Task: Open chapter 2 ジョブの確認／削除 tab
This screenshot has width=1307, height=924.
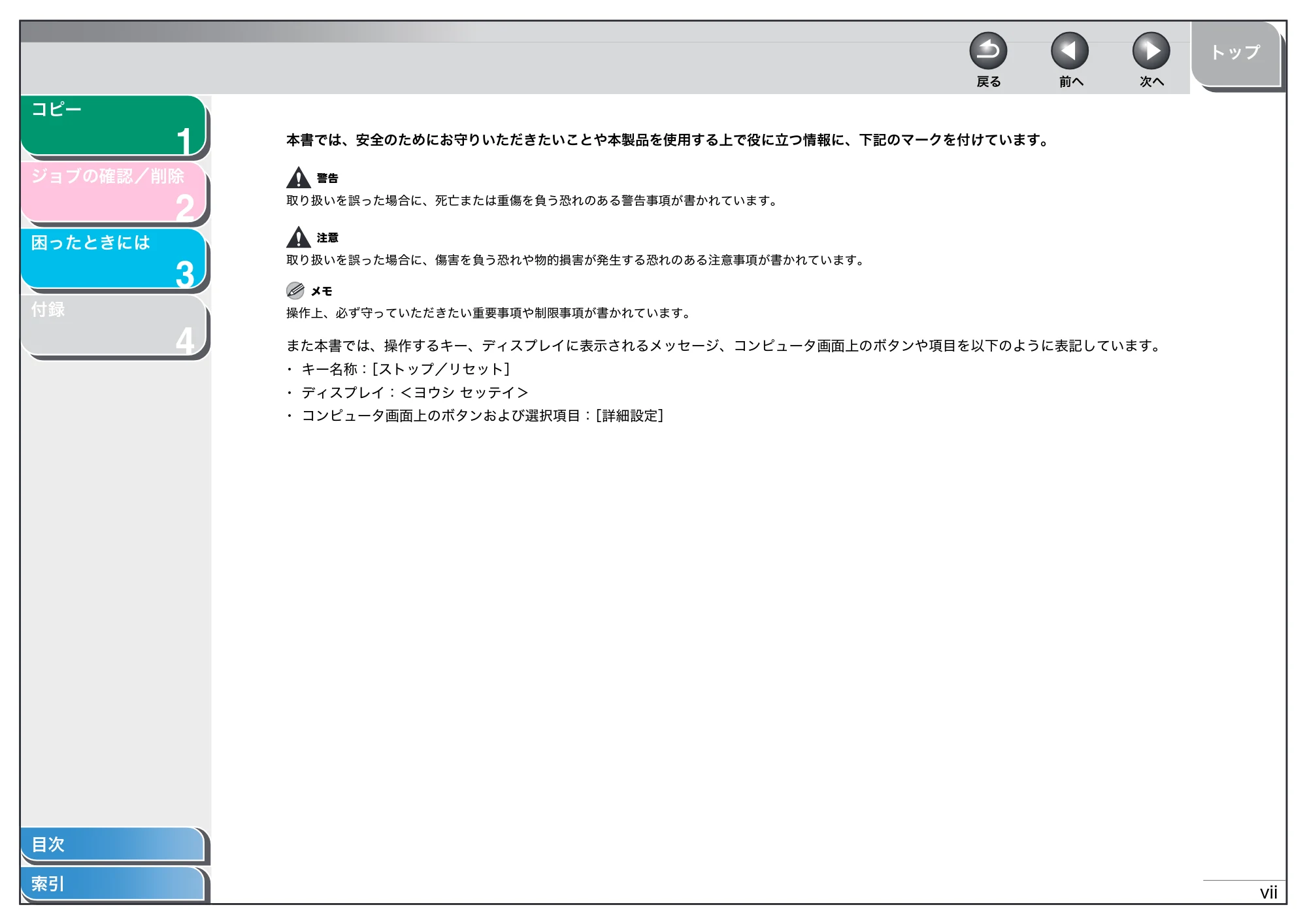Action: click(114, 192)
